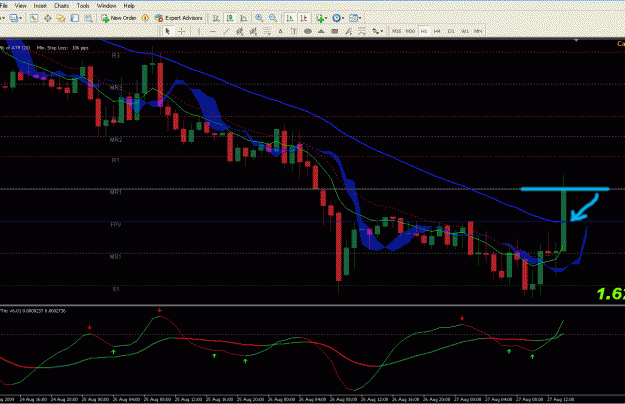
Task: Switch to Bar Chart display
Action: (x=216, y=18)
